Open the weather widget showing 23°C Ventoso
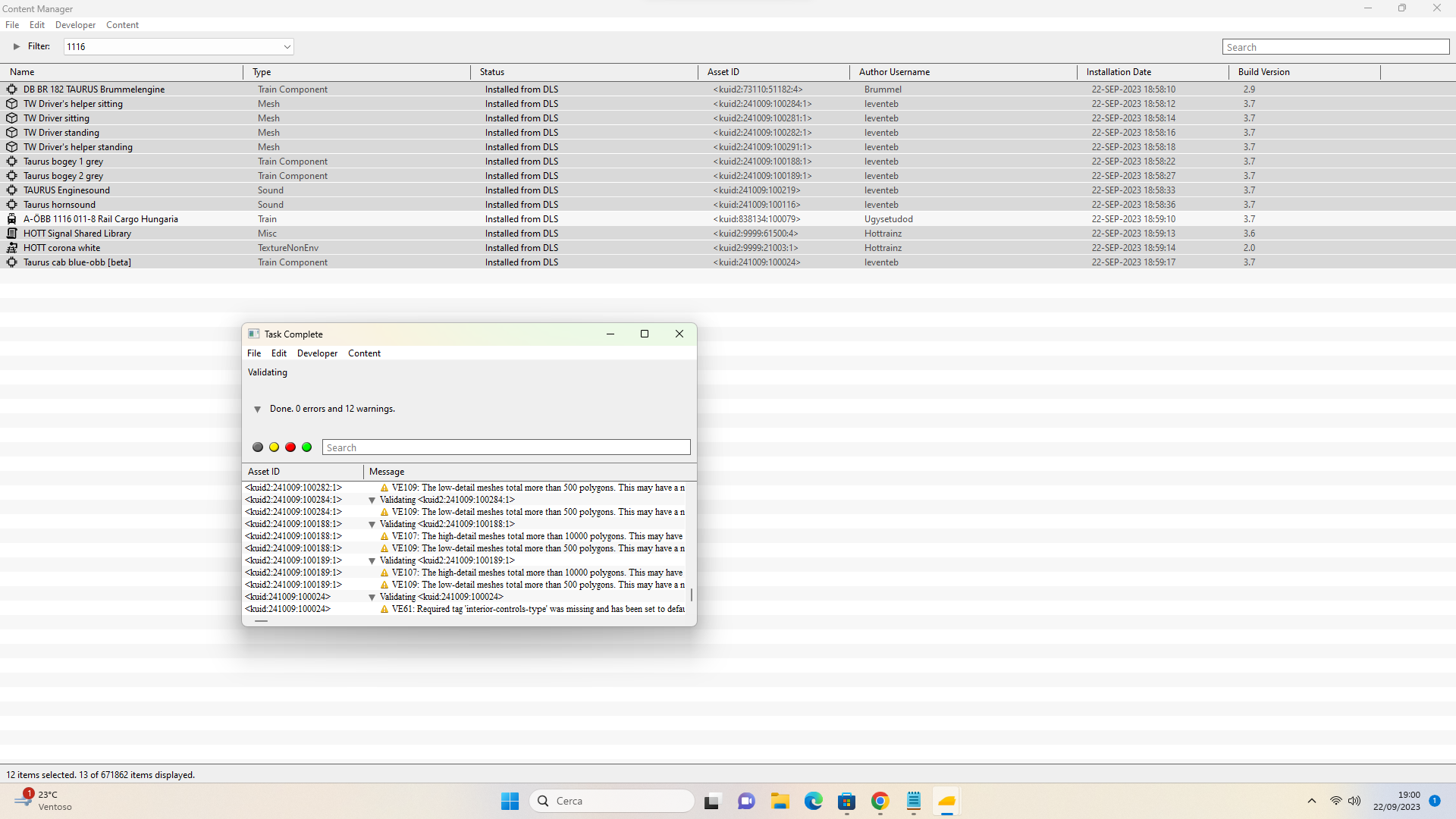The image size is (1456, 819). [44, 801]
